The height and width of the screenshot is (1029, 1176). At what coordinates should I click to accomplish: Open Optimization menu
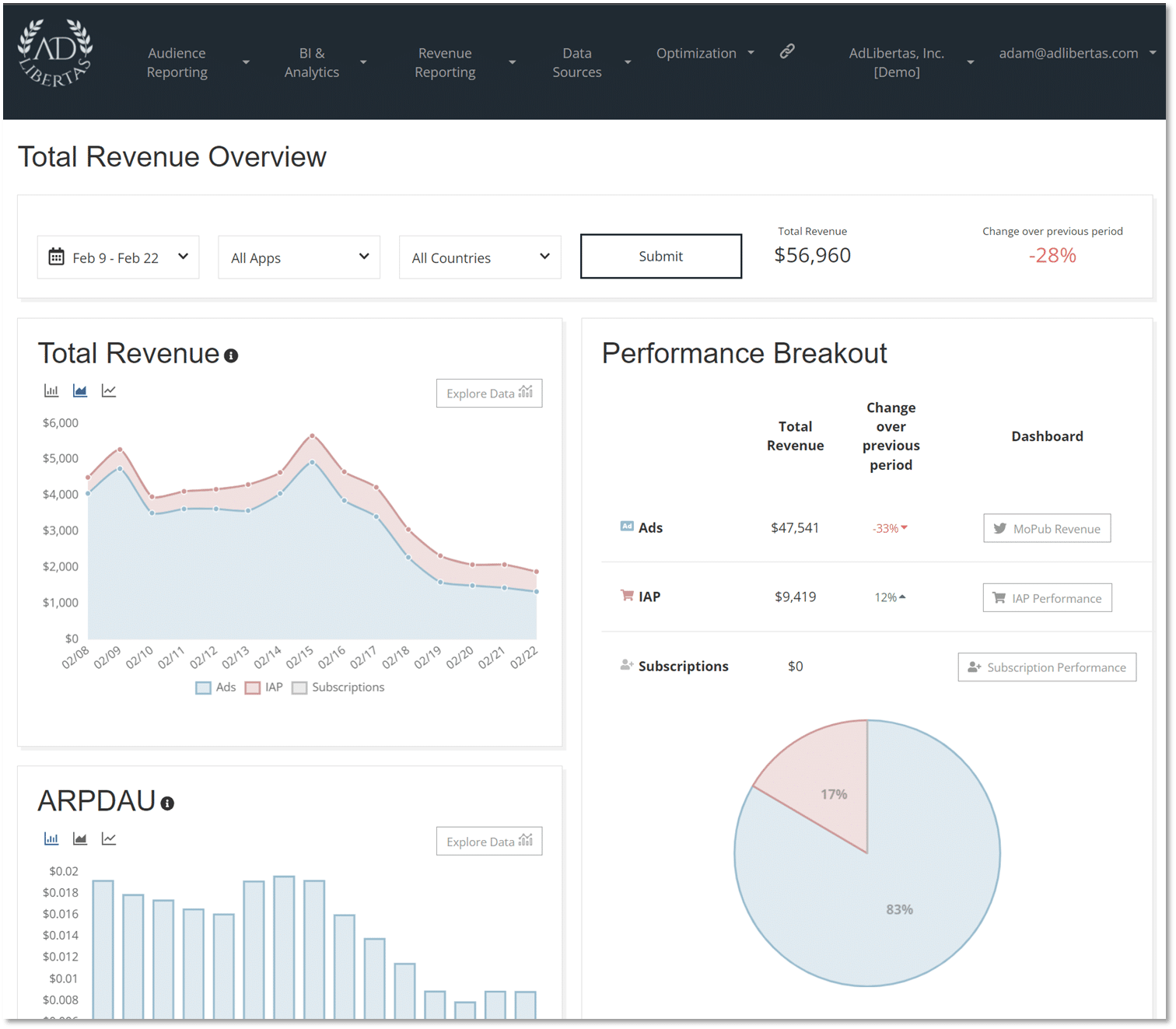[x=696, y=53]
